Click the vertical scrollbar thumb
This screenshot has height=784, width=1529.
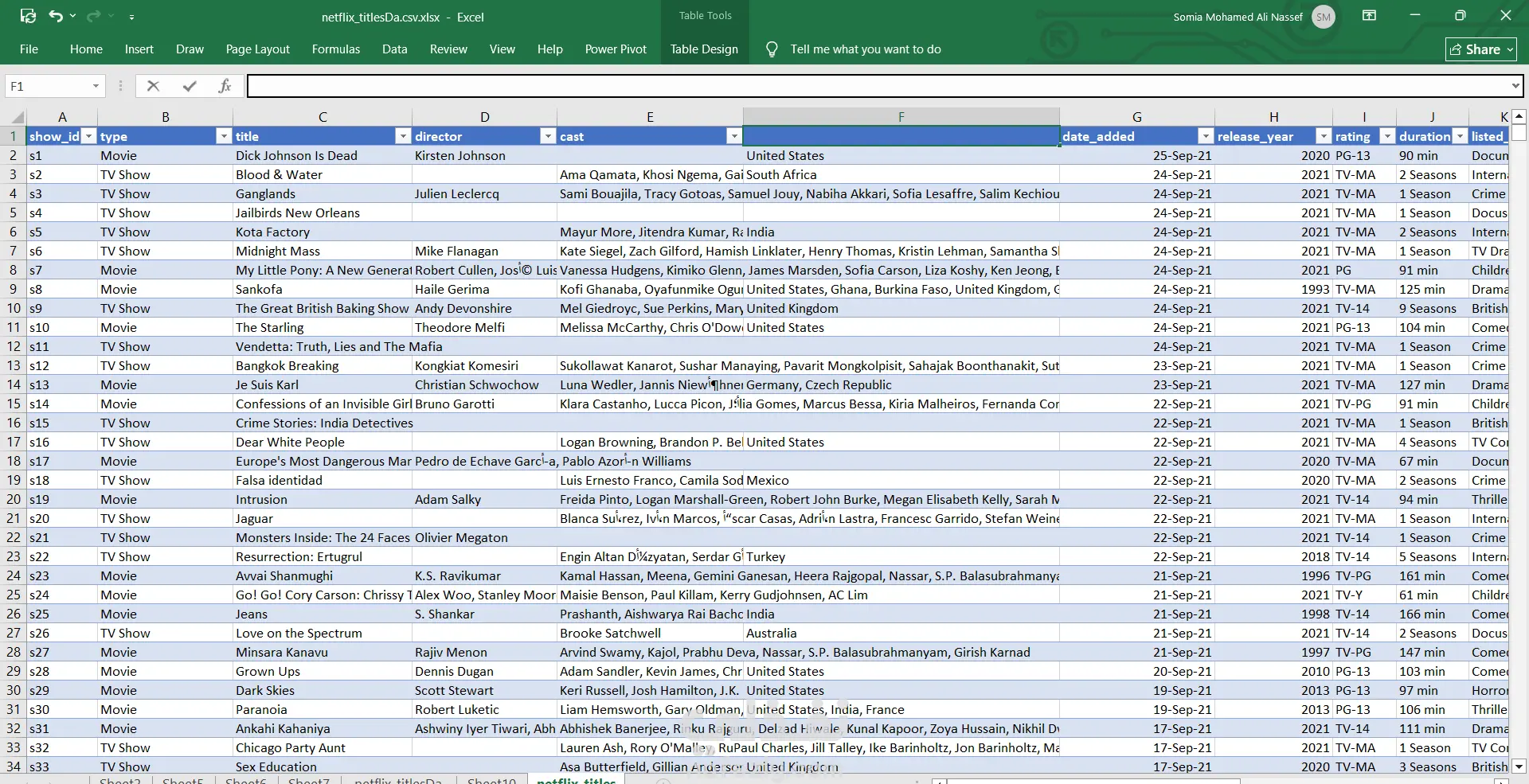1519,133
